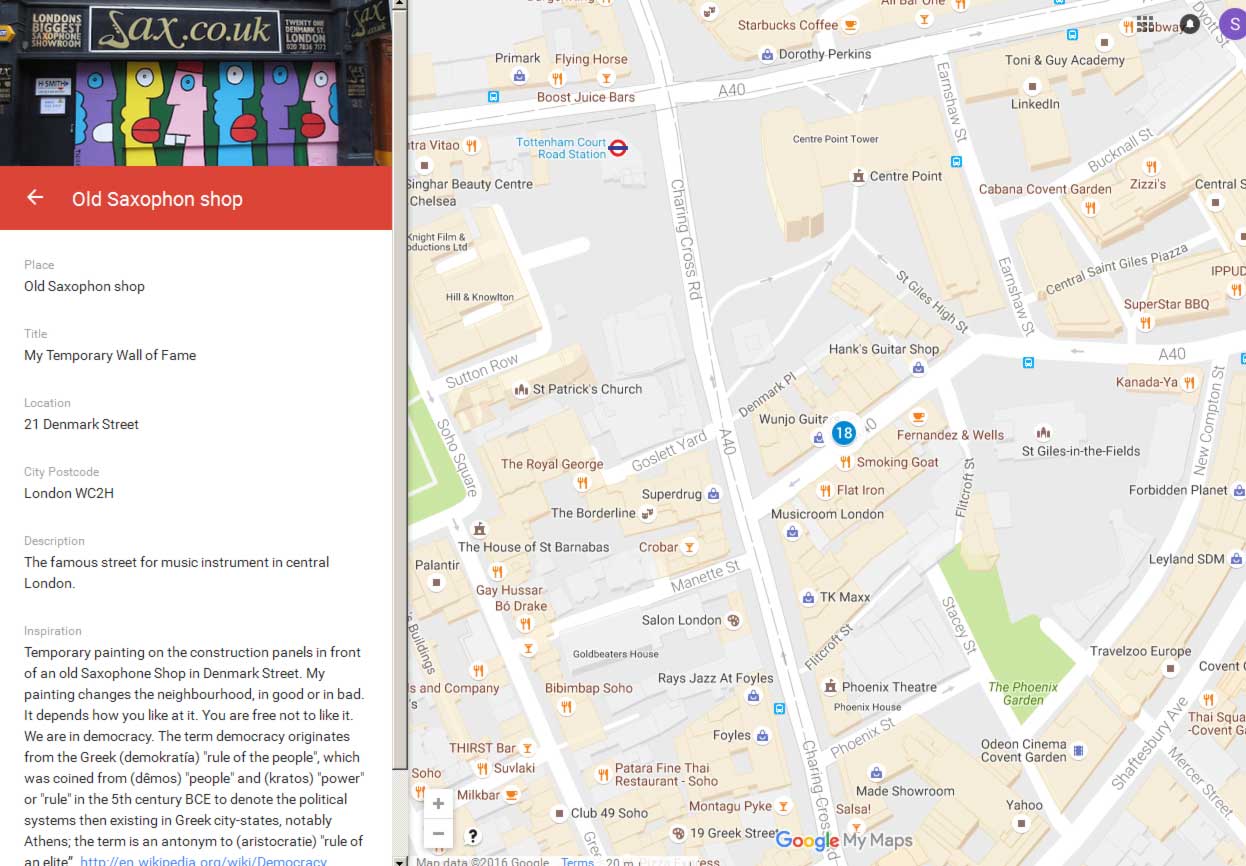Click the back arrow beside Old Saxophon shop
The image size is (1246, 866).
35,197
